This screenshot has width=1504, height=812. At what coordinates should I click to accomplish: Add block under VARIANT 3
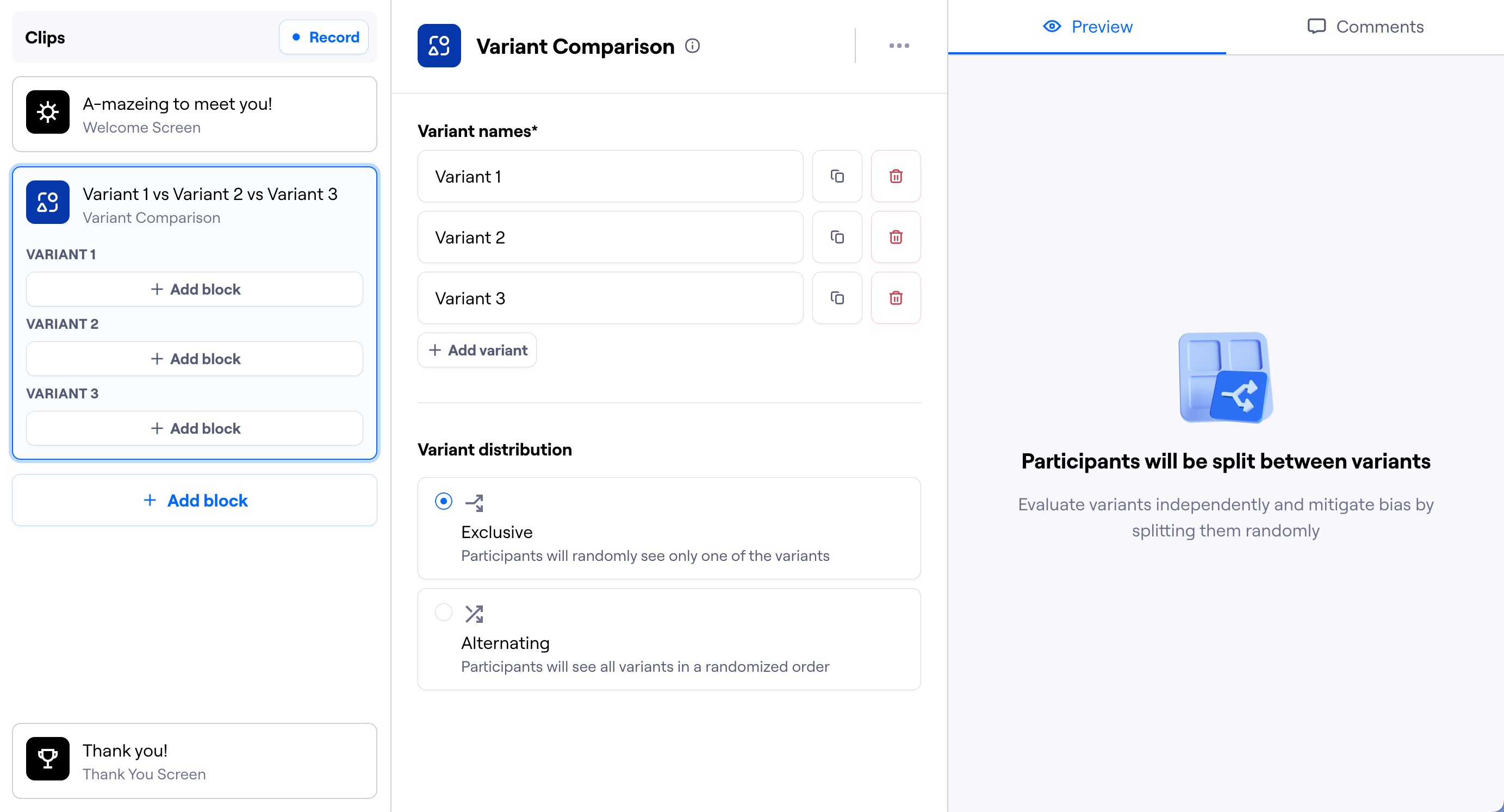pyautogui.click(x=195, y=428)
